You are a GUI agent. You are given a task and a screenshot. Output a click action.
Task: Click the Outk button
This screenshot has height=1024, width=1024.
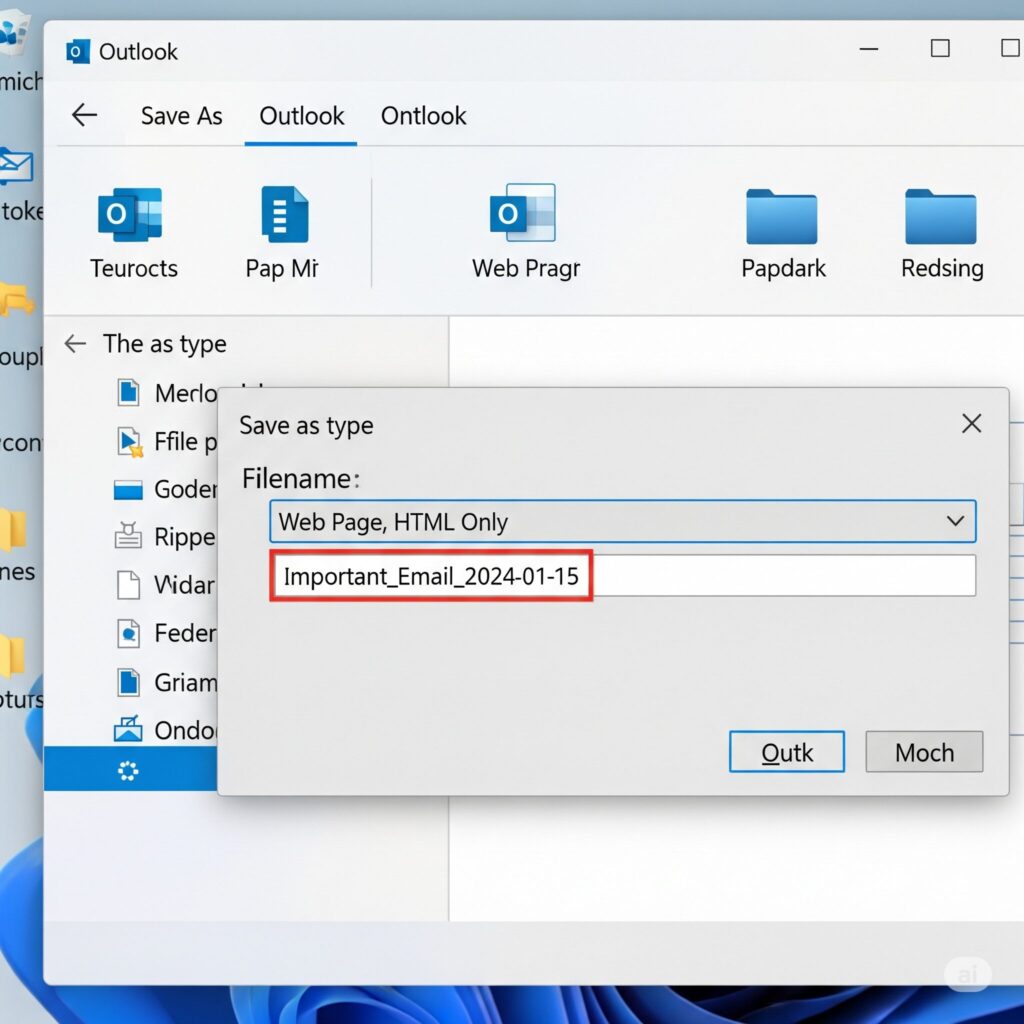tap(786, 752)
